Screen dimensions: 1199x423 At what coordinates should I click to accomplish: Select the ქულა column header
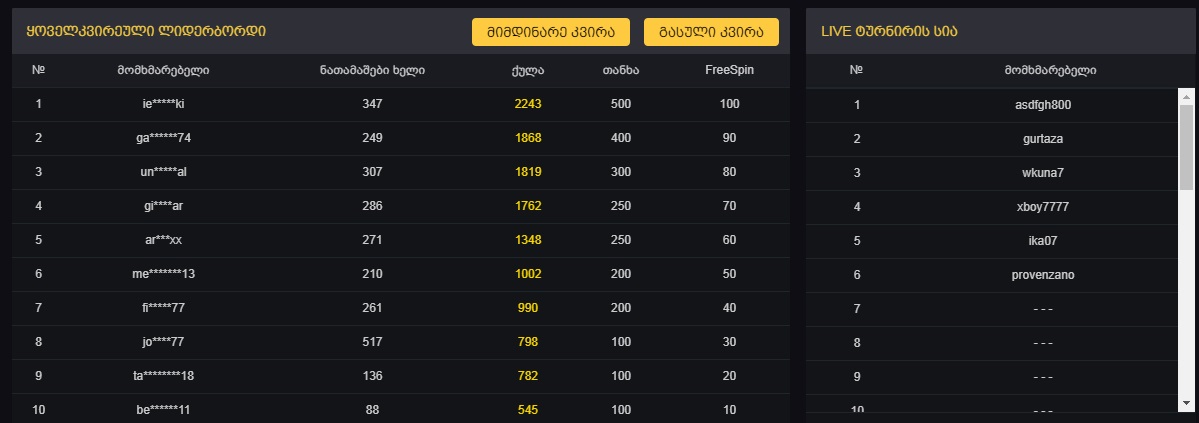tap(527, 70)
